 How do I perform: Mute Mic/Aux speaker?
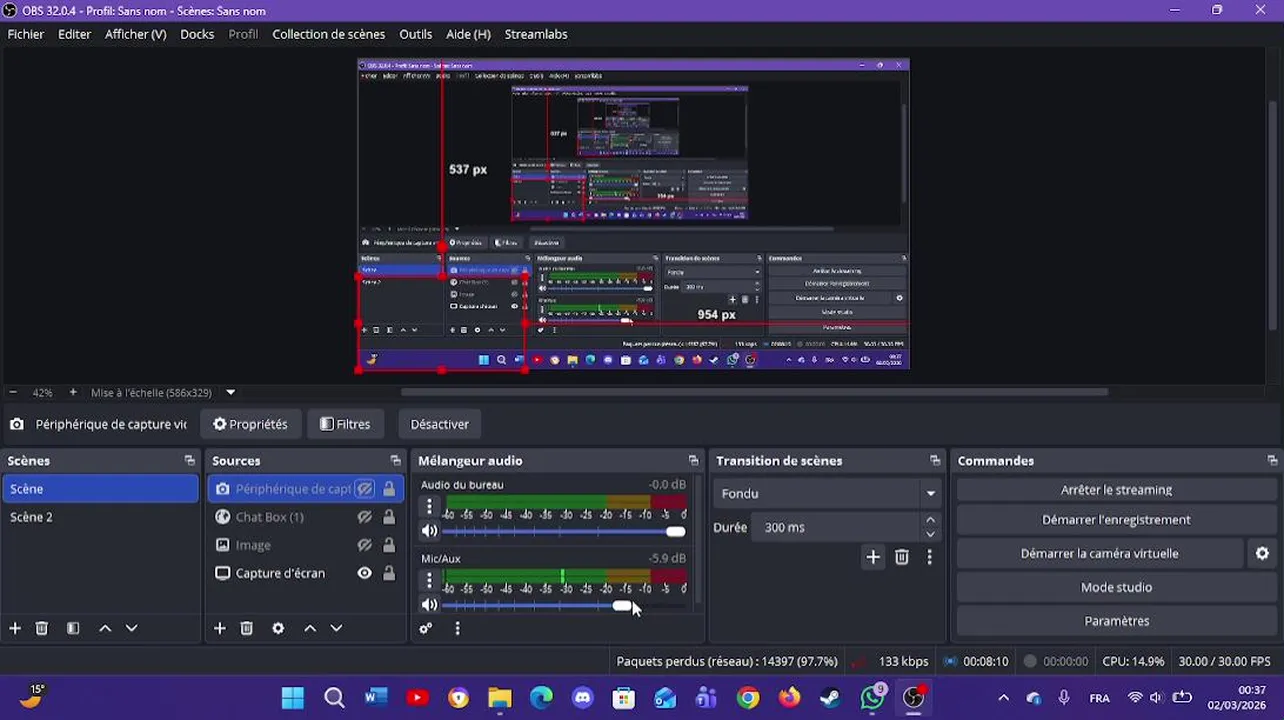(x=430, y=605)
